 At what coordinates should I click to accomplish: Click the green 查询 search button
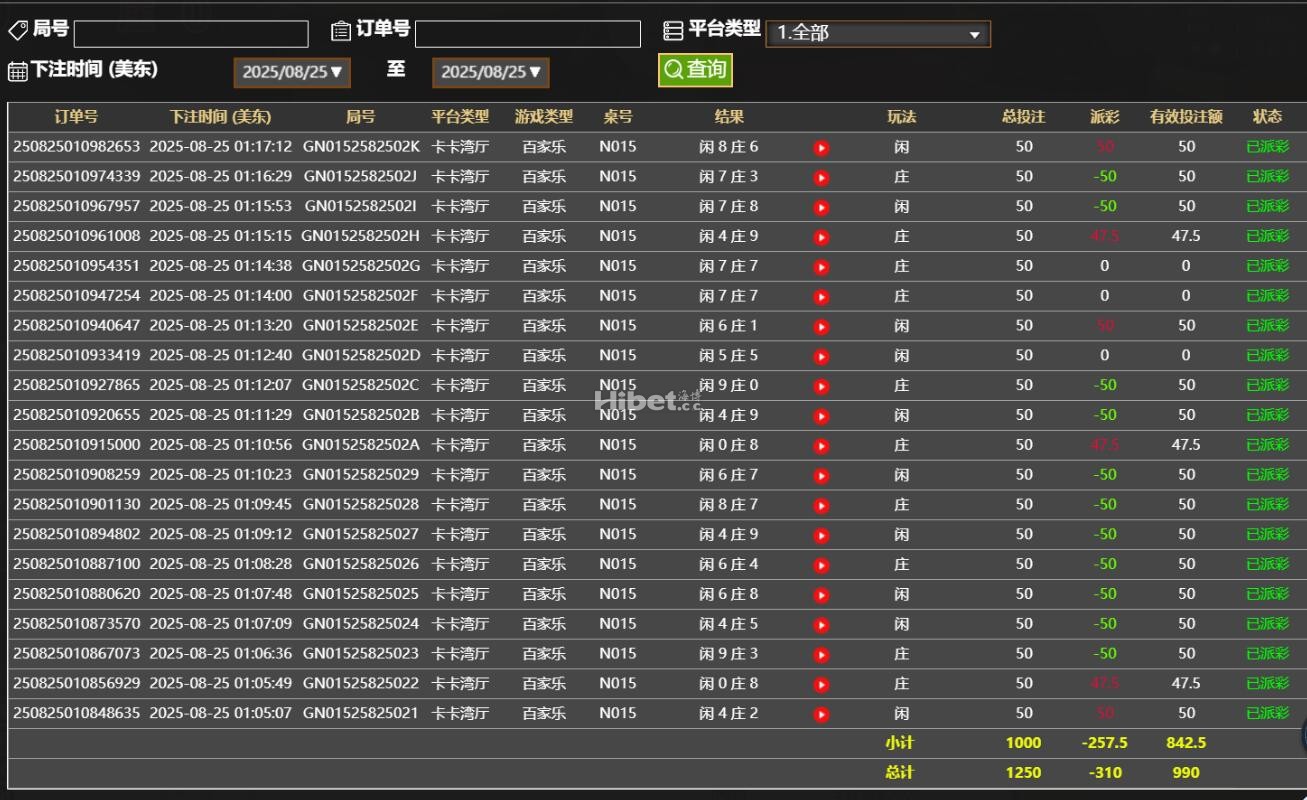point(695,70)
